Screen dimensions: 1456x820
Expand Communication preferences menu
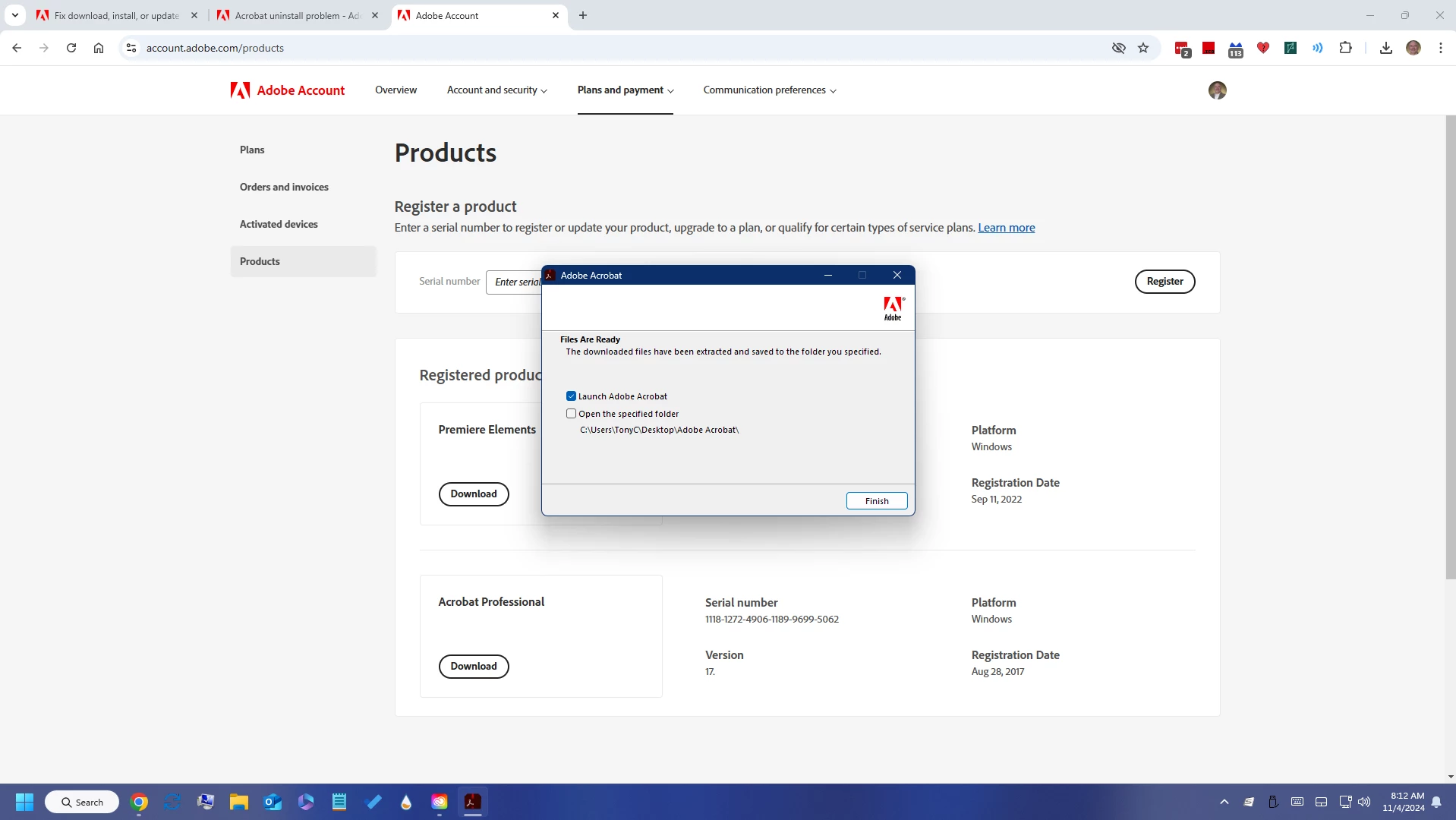point(770,90)
